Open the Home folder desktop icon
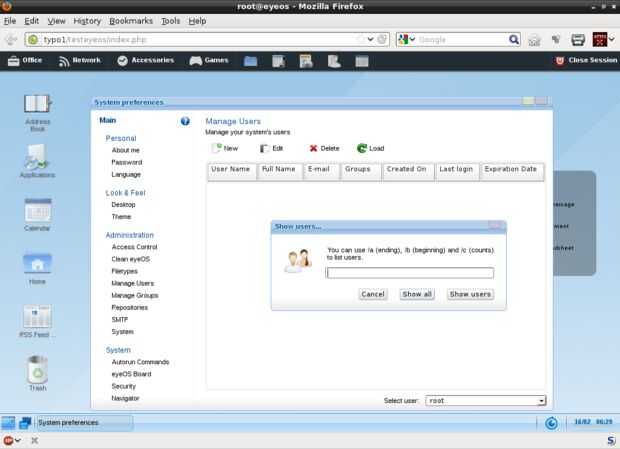Viewport: 620px width, 449px height. pos(37,264)
